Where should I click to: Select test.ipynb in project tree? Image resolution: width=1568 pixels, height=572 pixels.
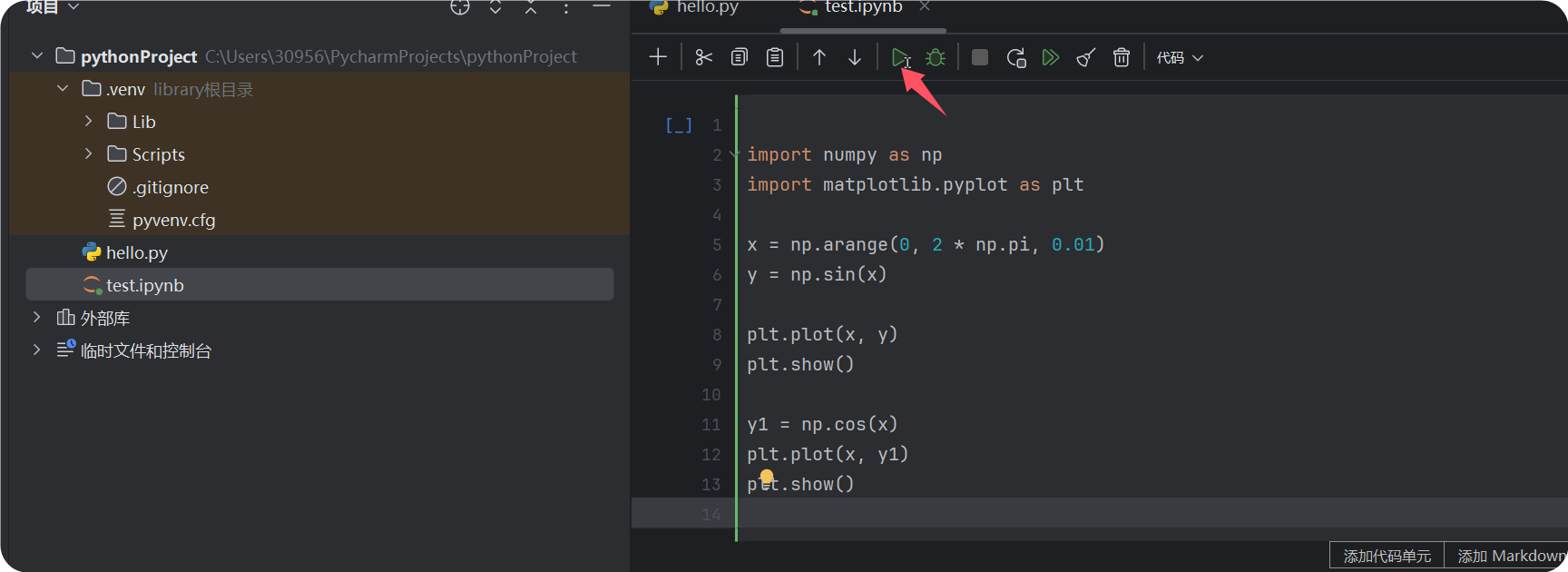pos(319,284)
